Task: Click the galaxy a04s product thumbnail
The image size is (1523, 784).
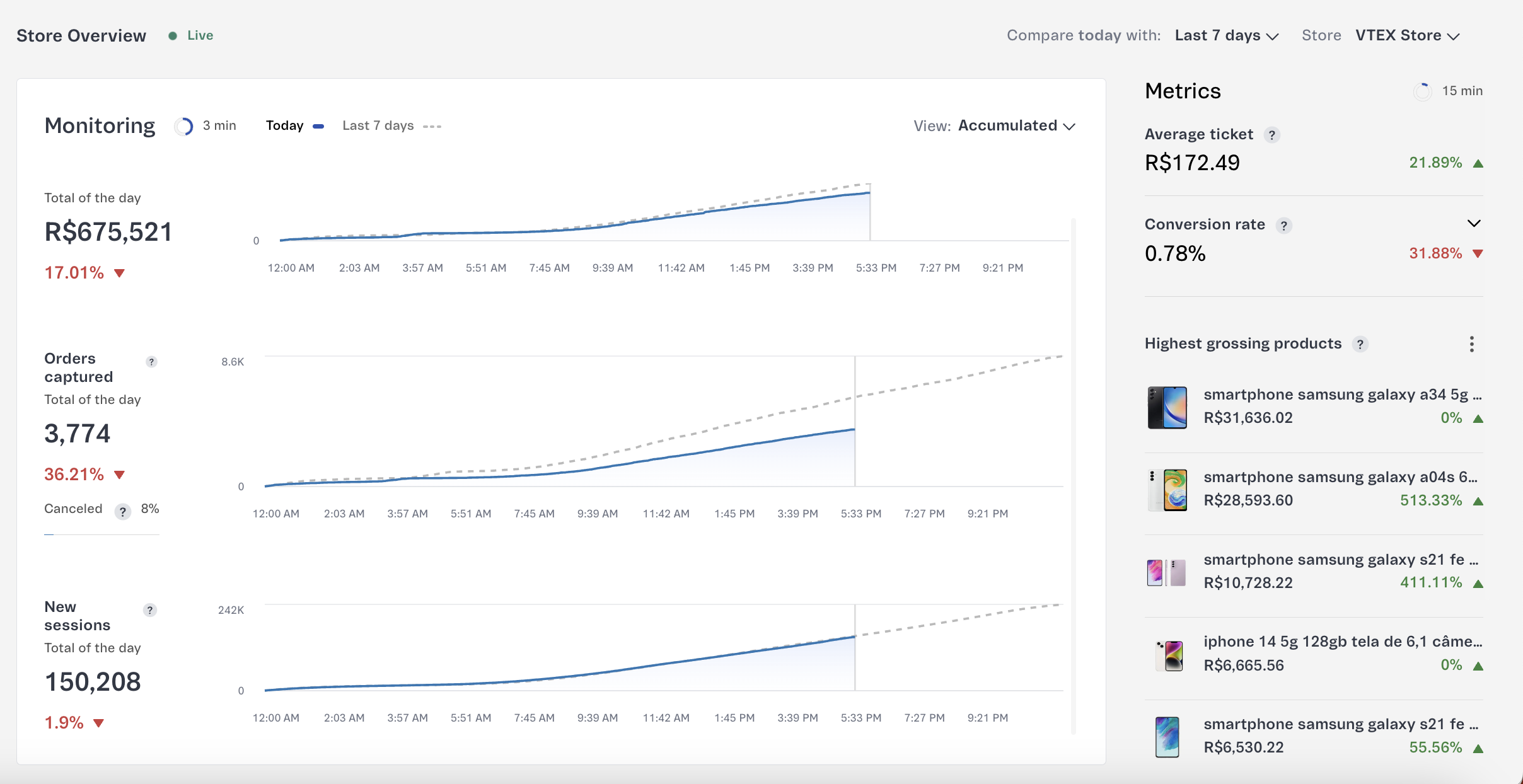Action: coord(1167,490)
